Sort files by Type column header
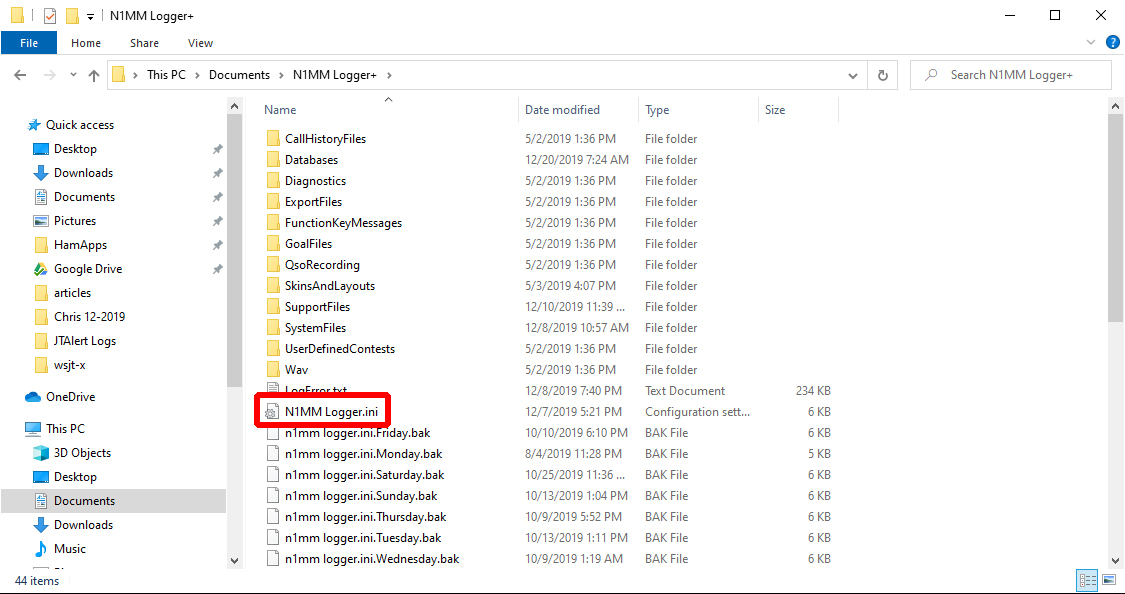1125x594 pixels. (x=656, y=110)
